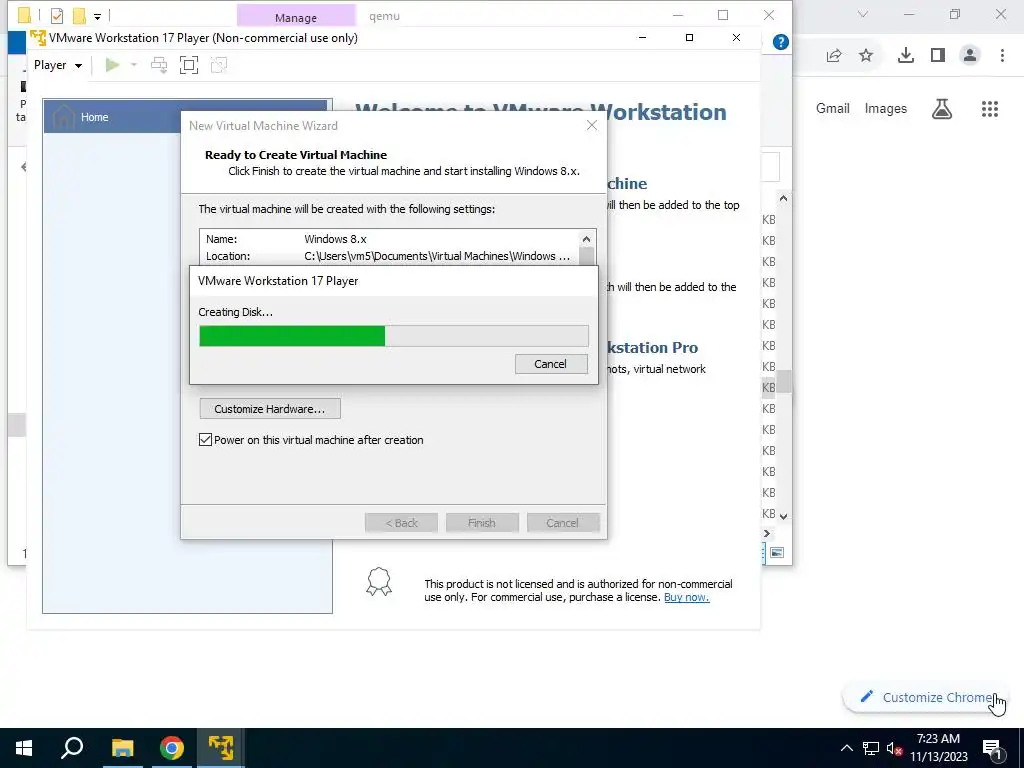Image resolution: width=1024 pixels, height=768 pixels.
Task: Click the VMware Workstation title bar logo
Action: point(38,38)
